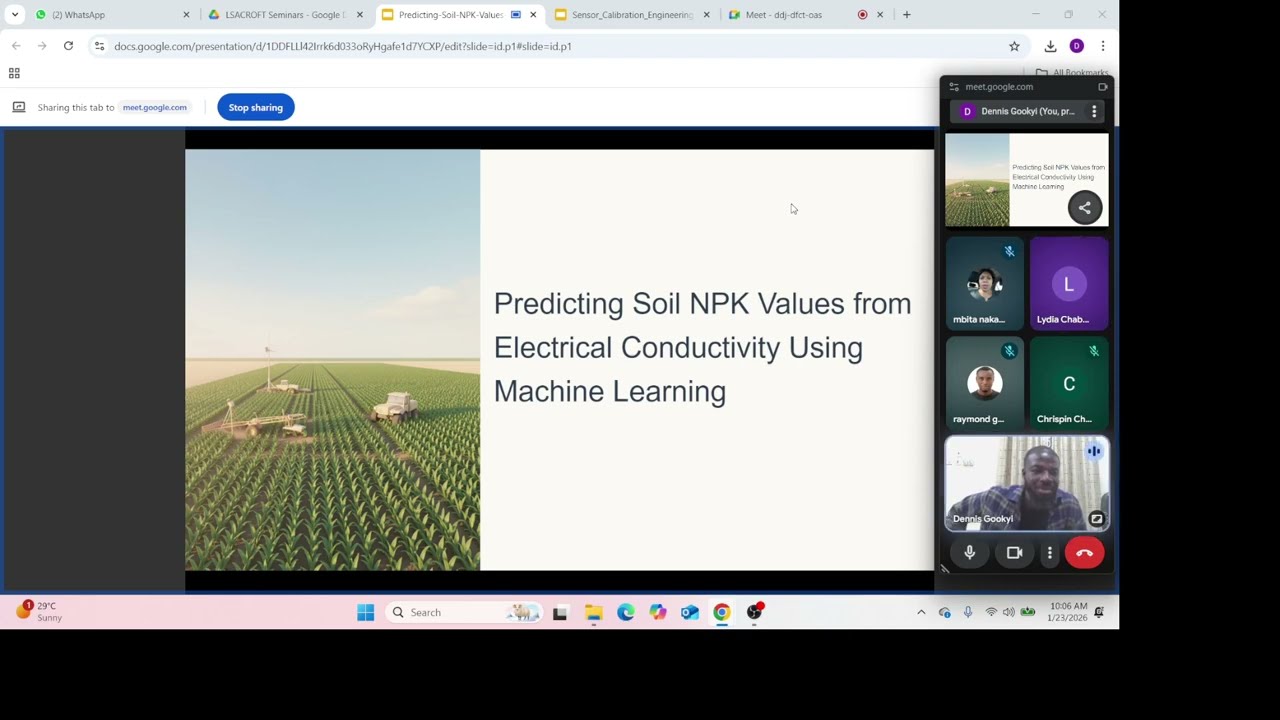
Task: Go back to previous page
Action: coord(16,46)
